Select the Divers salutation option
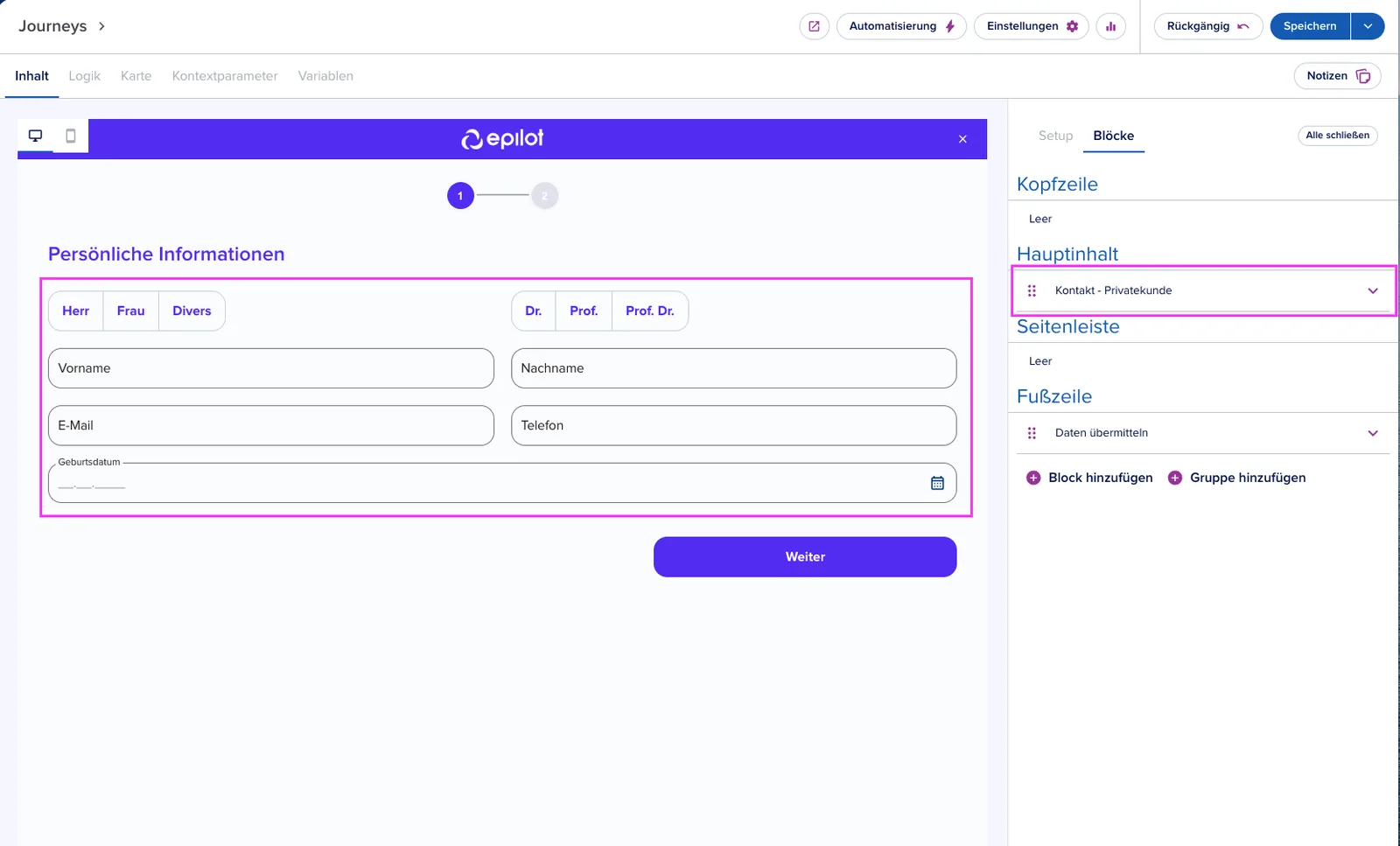Viewport: 1400px width, 846px height. [x=192, y=311]
